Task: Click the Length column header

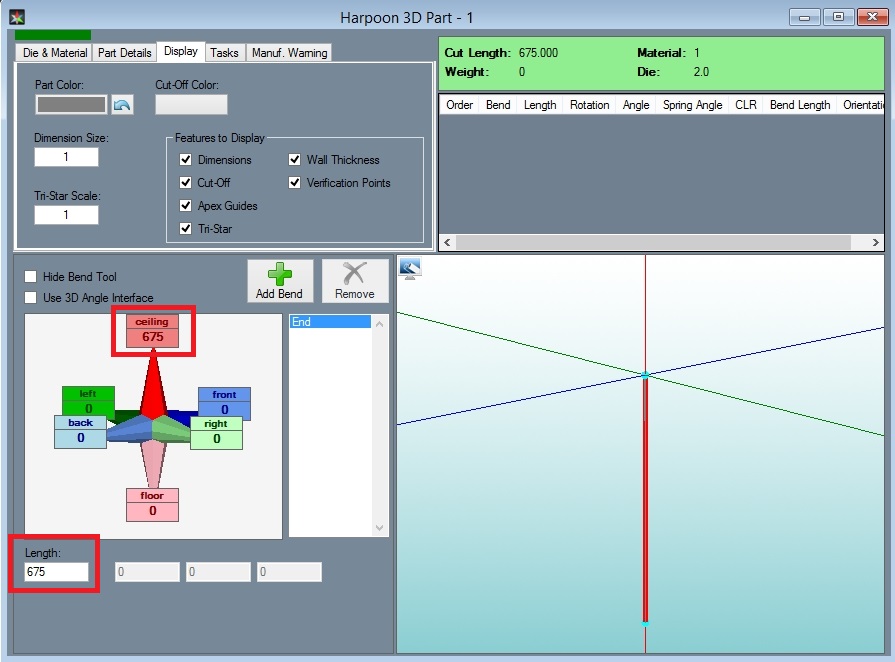Action: 540,105
